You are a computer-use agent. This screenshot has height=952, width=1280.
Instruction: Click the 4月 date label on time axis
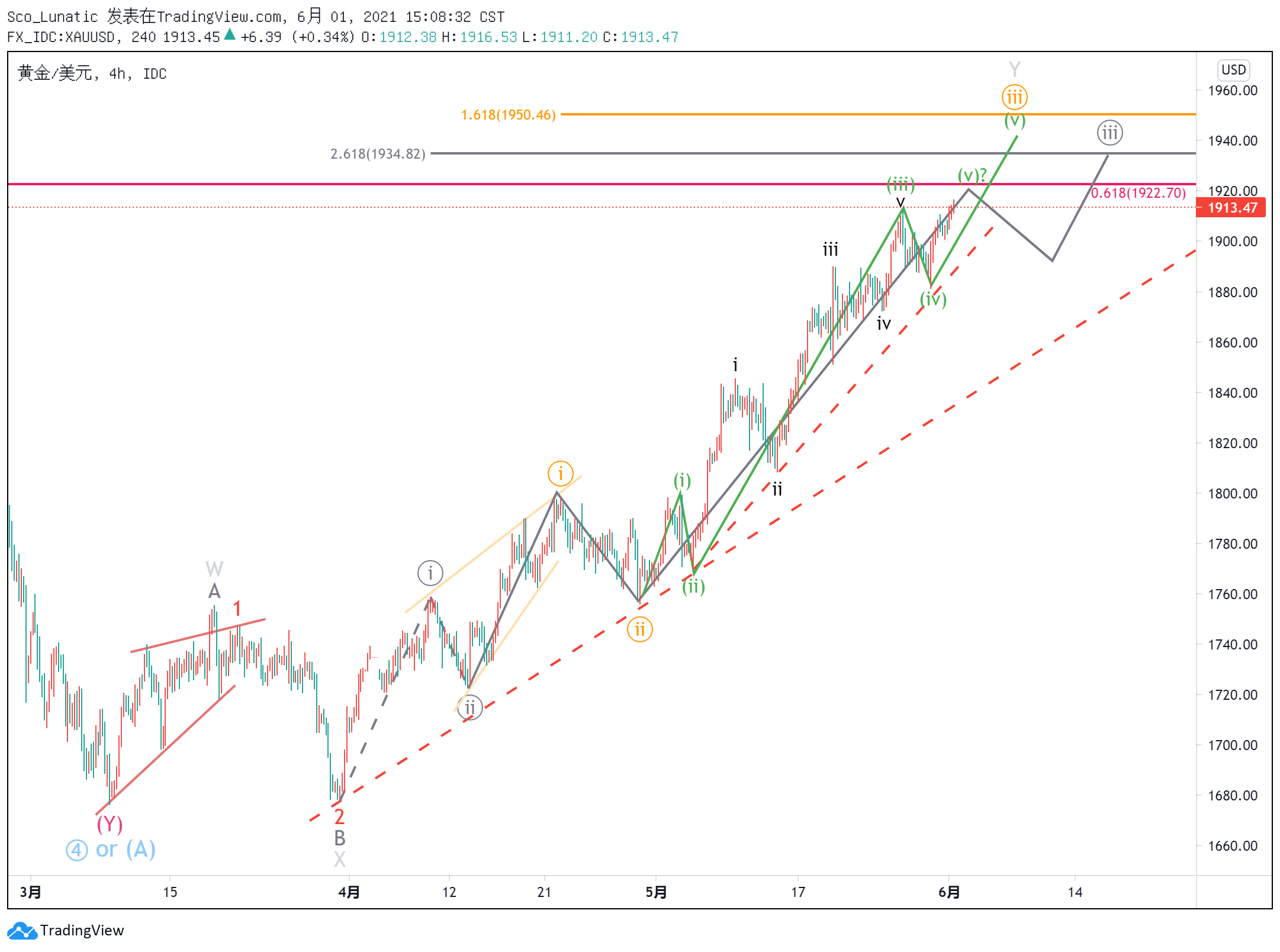click(349, 892)
